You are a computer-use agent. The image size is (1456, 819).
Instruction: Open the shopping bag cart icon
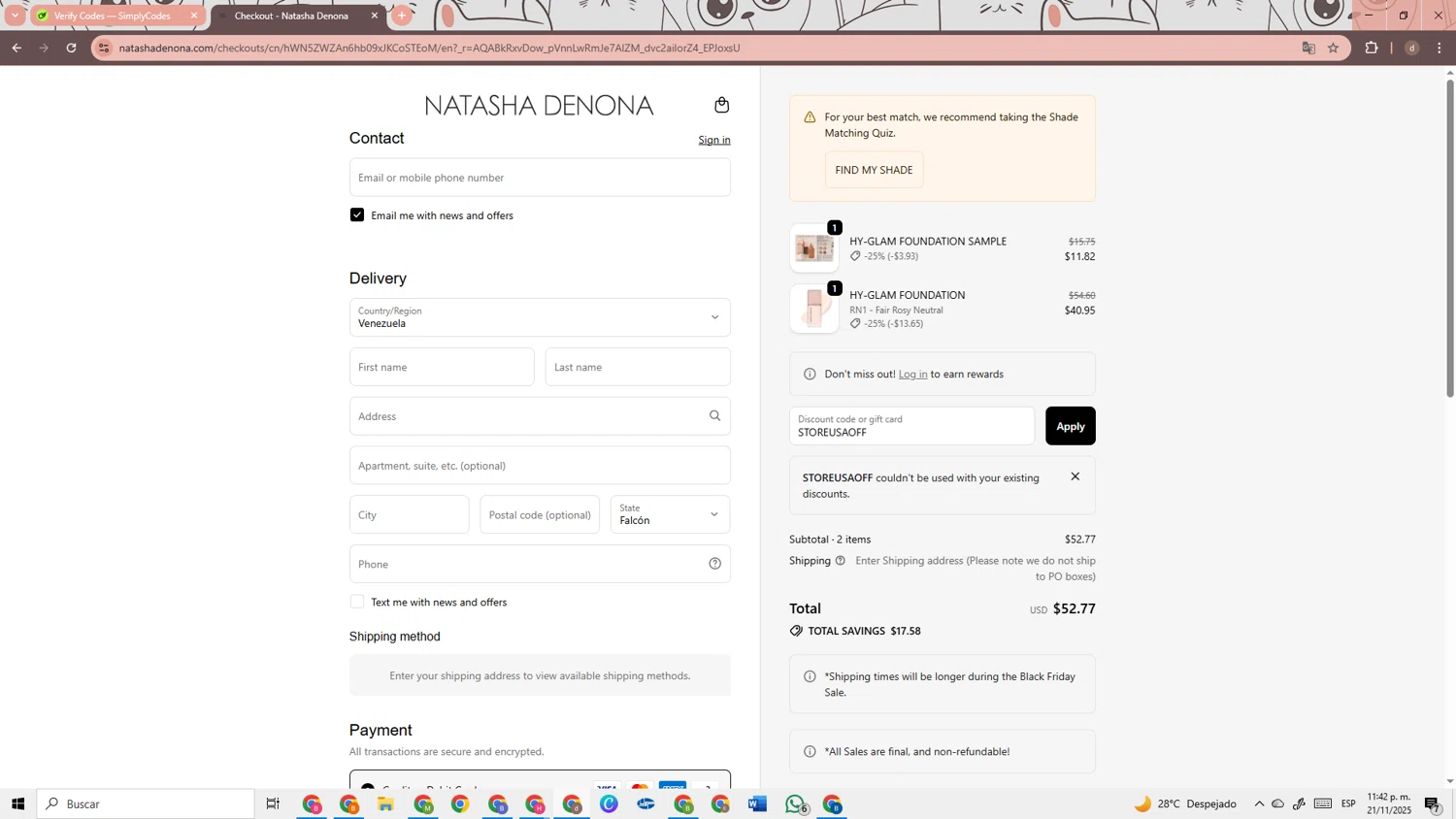[x=721, y=105]
